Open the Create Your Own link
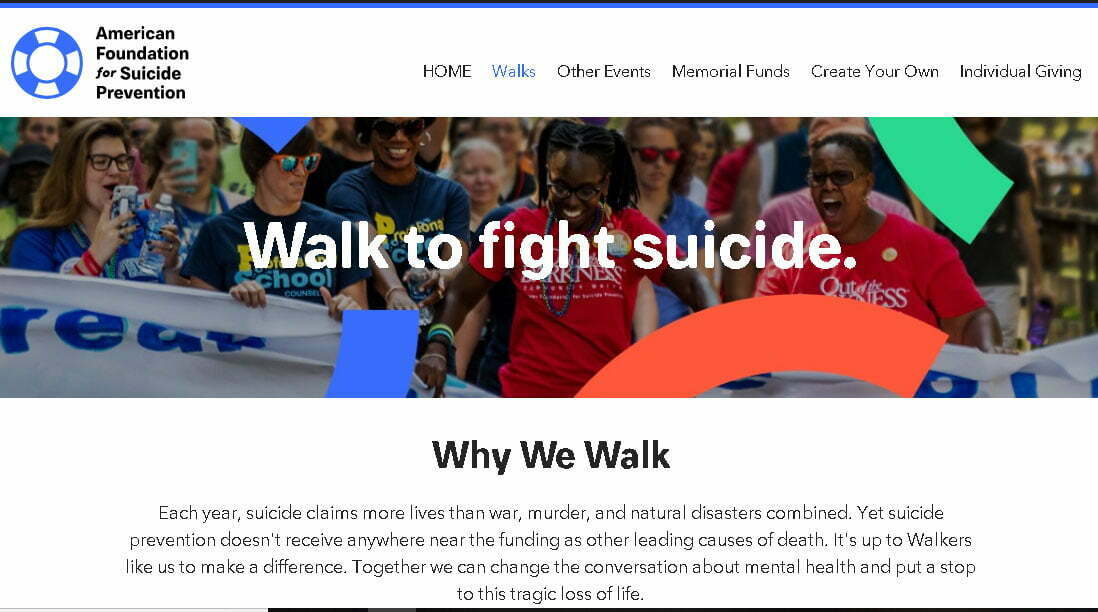The width and height of the screenshot is (1098, 612). coord(875,71)
